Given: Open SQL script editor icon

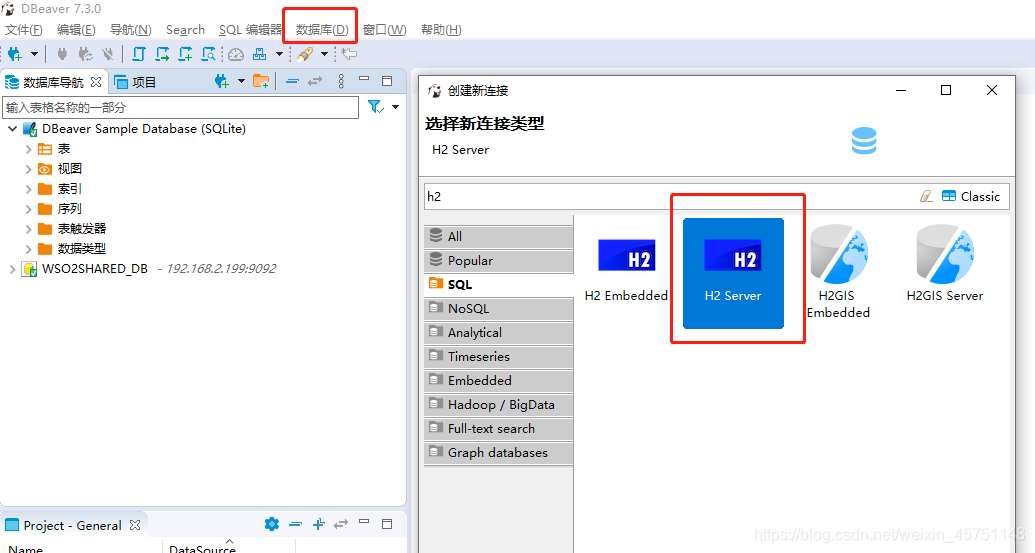Looking at the screenshot, I should coord(139,54).
